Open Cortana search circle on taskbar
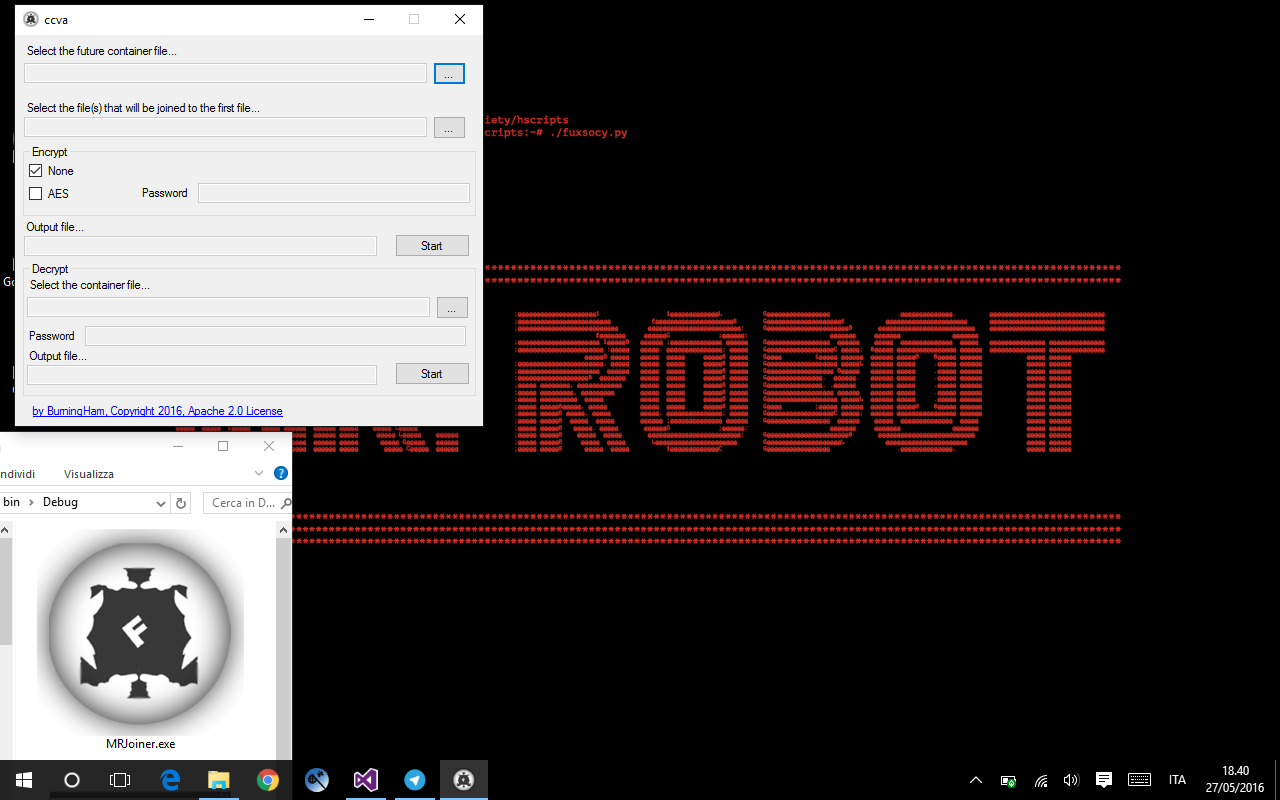 pos(72,780)
